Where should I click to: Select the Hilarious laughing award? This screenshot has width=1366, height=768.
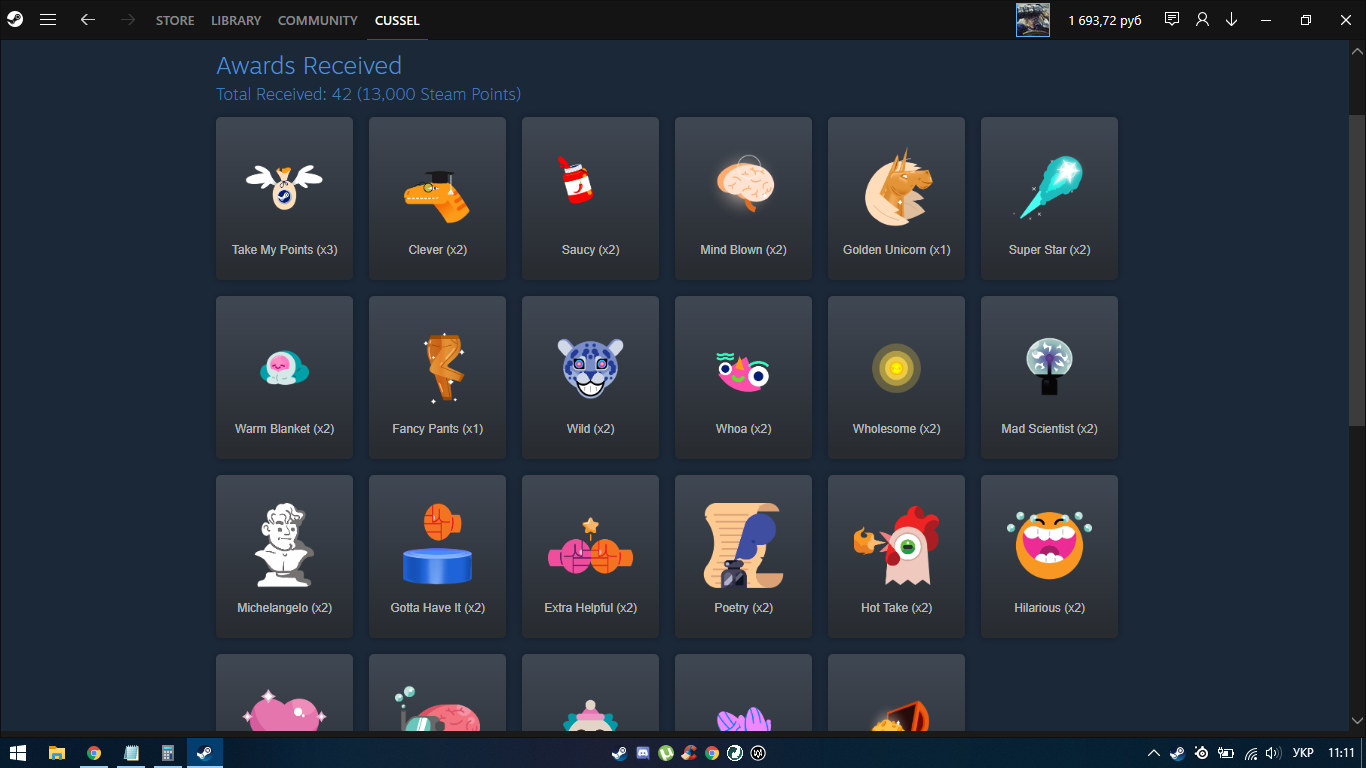[1050, 556]
